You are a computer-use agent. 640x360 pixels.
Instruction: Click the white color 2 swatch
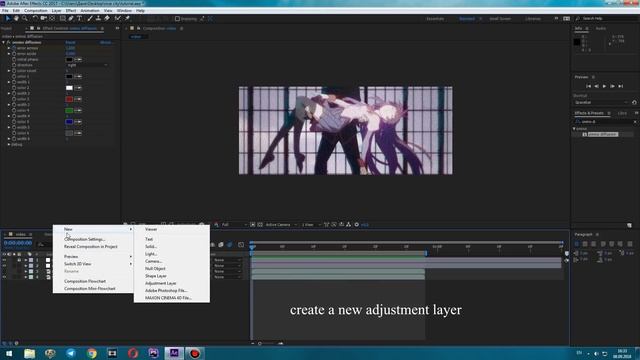(x=69, y=88)
